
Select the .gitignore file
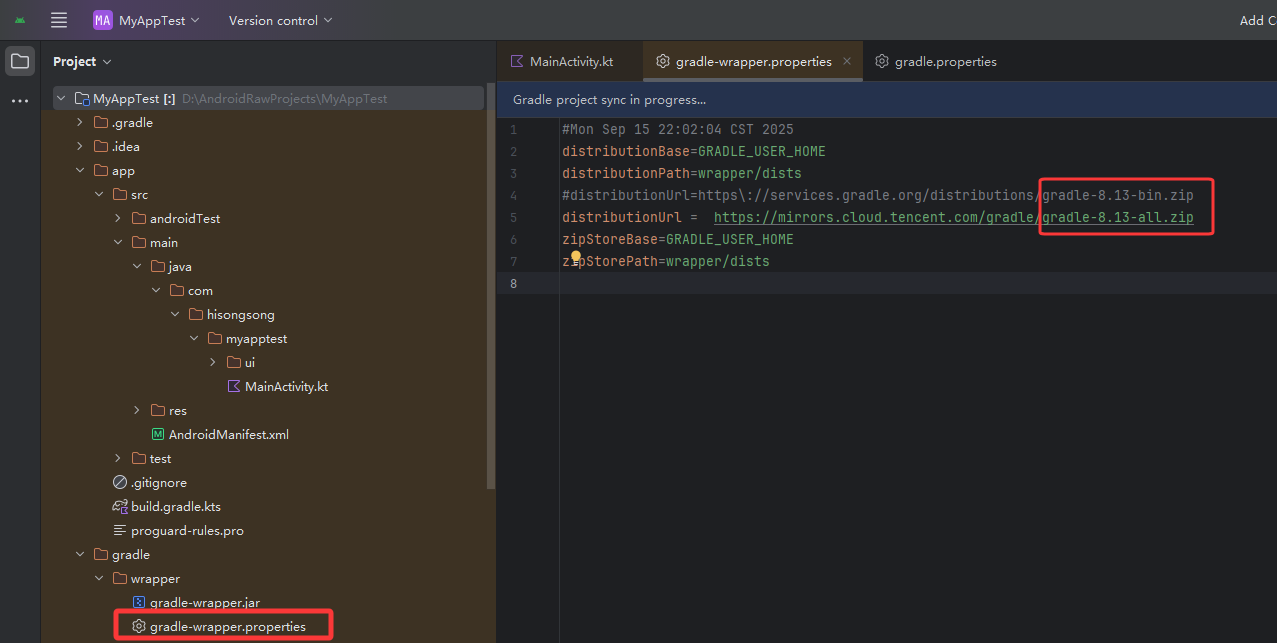[x=158, y=483]
